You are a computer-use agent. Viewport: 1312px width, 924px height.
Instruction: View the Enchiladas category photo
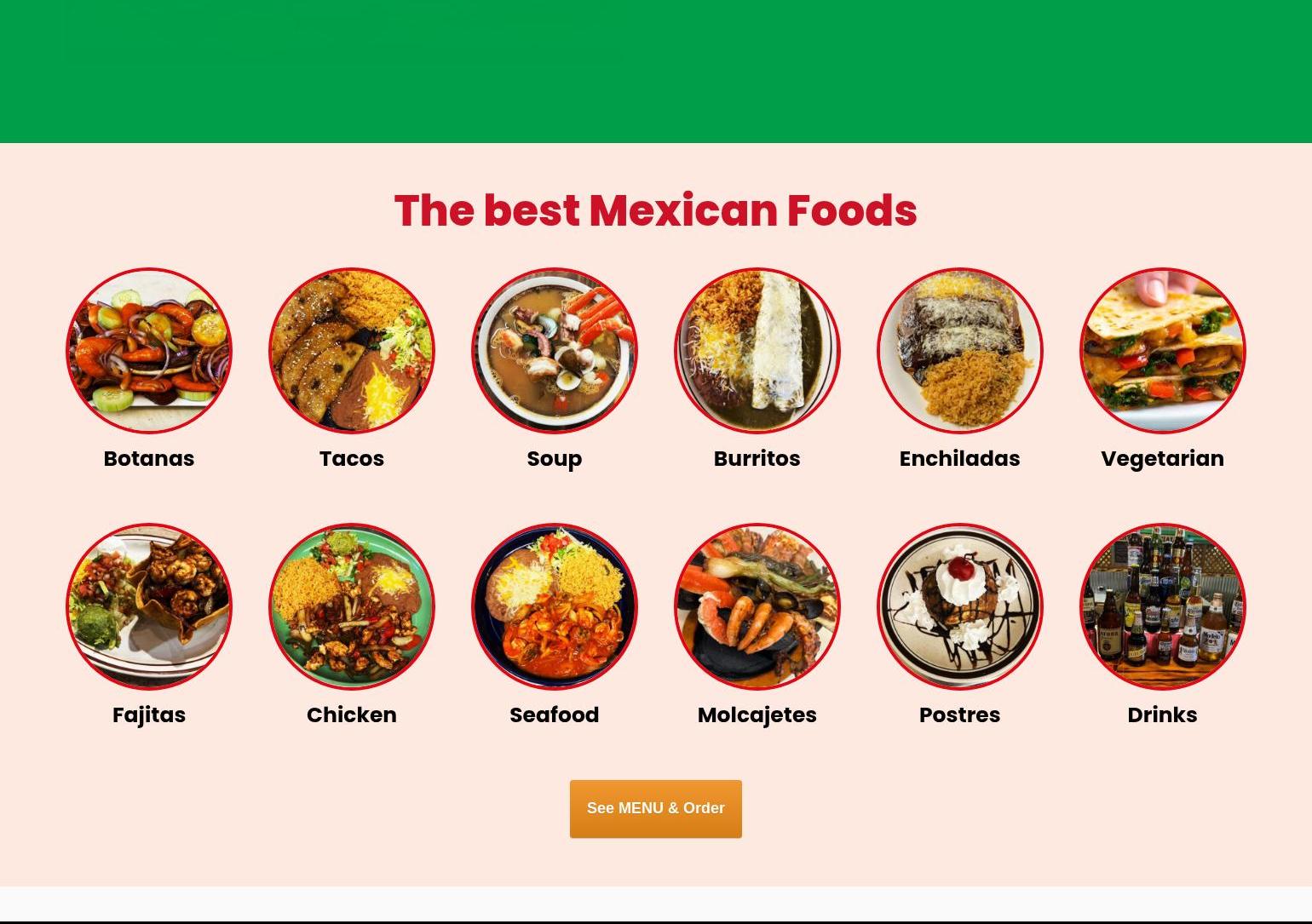pos(960,351)
